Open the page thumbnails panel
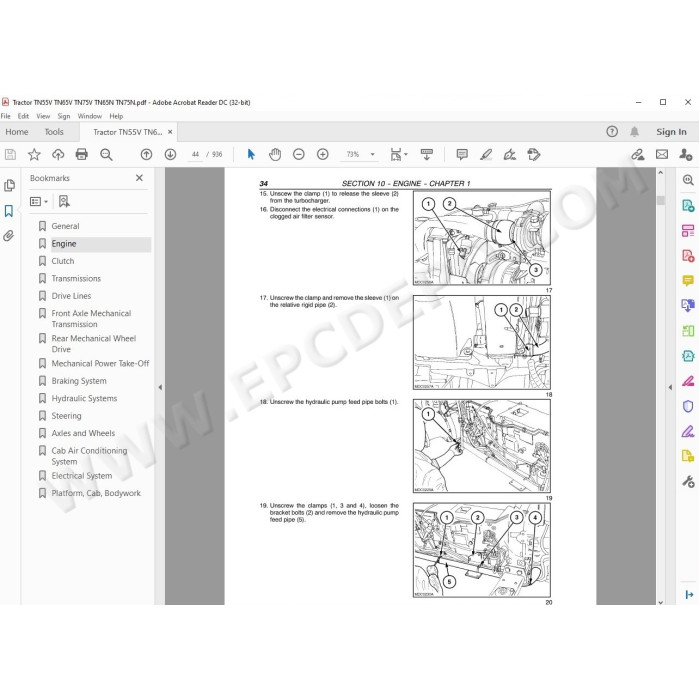The height and width of the screenshot is (700, 700). coord(9,185)
